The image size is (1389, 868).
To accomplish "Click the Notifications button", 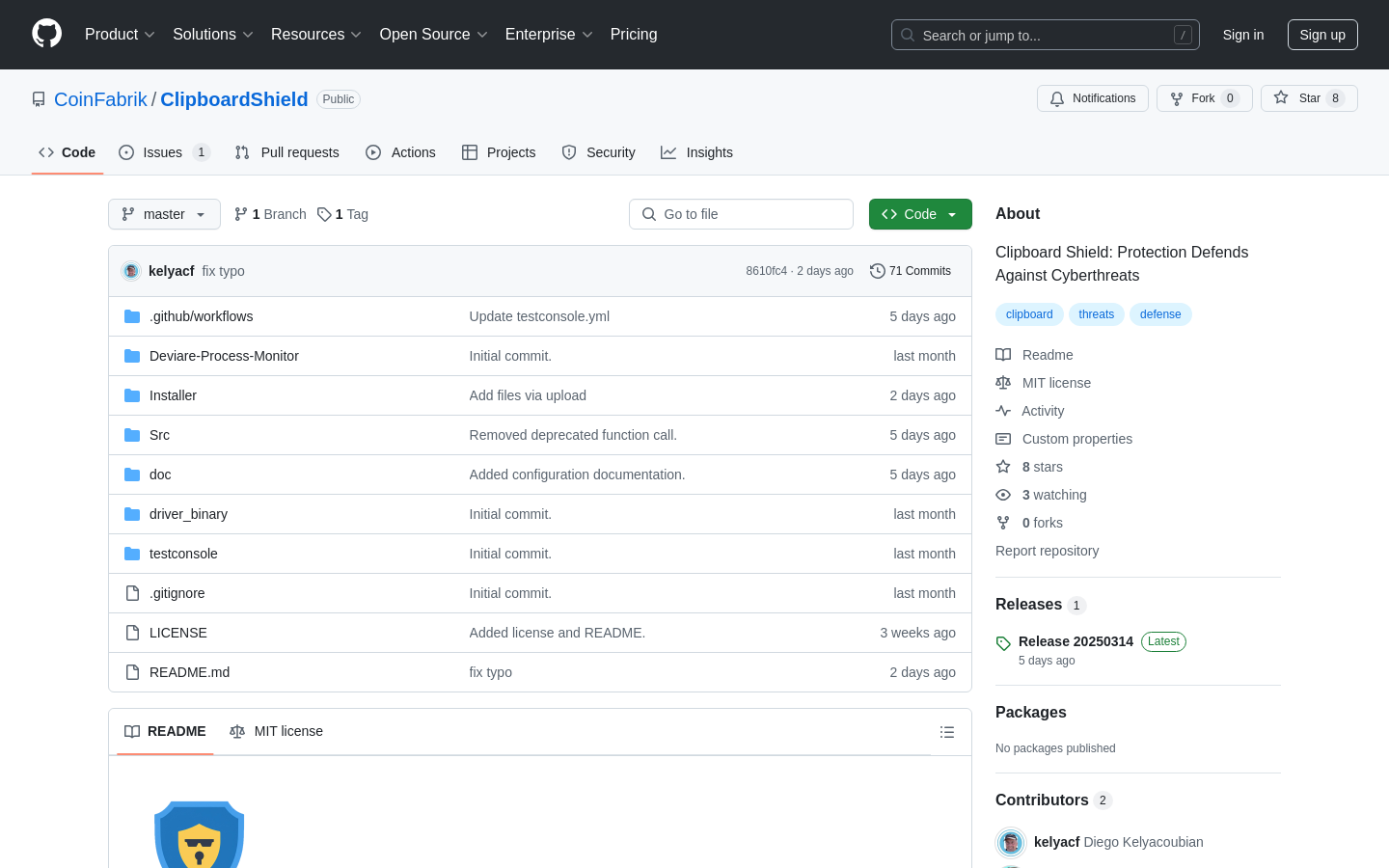I will [x=1093, y=98].
